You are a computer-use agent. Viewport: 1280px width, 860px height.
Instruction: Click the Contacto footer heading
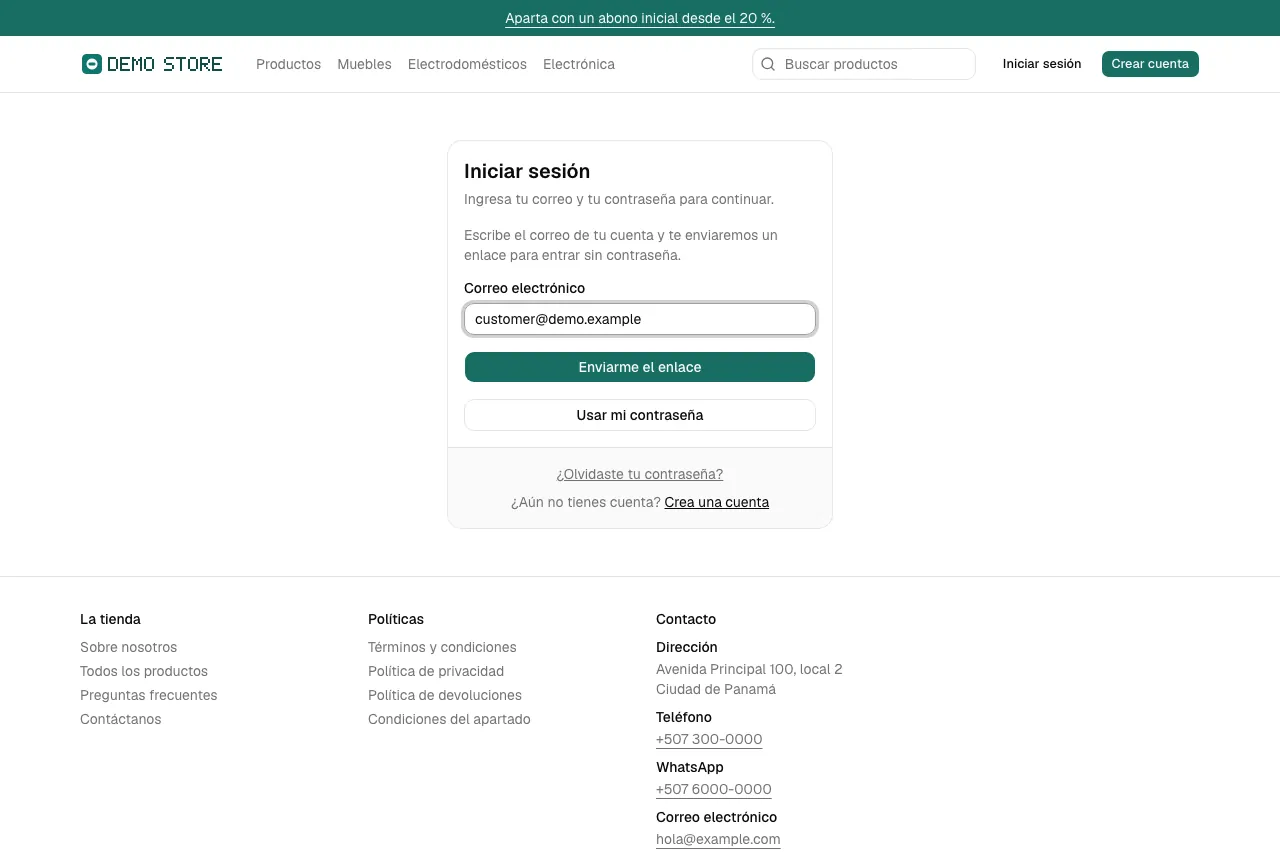686,619
